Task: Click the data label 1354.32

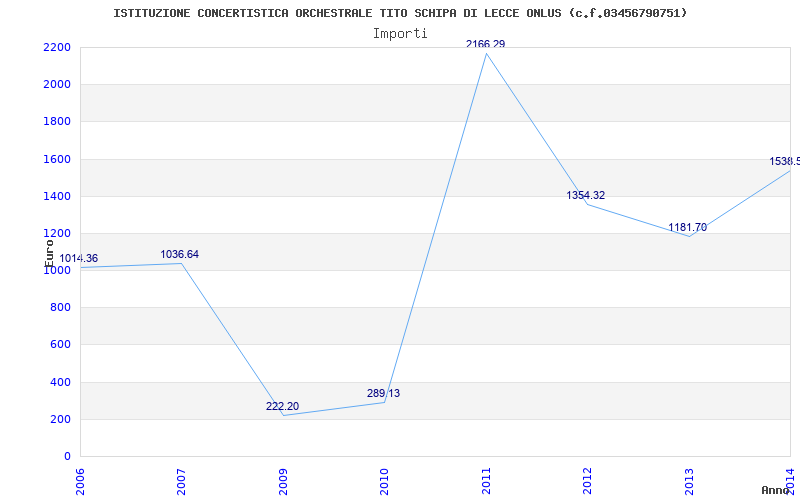Action: point(586,195)
